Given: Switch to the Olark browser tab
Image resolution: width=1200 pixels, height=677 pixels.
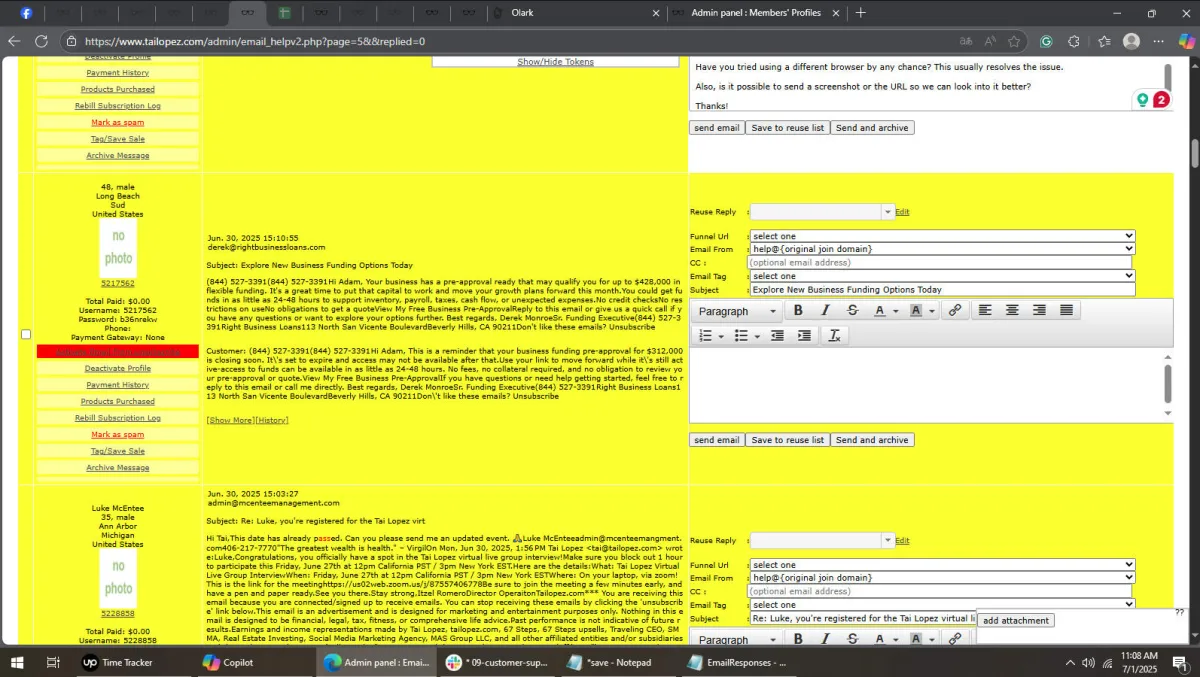Looking at the screenshot, I should 578,13.
